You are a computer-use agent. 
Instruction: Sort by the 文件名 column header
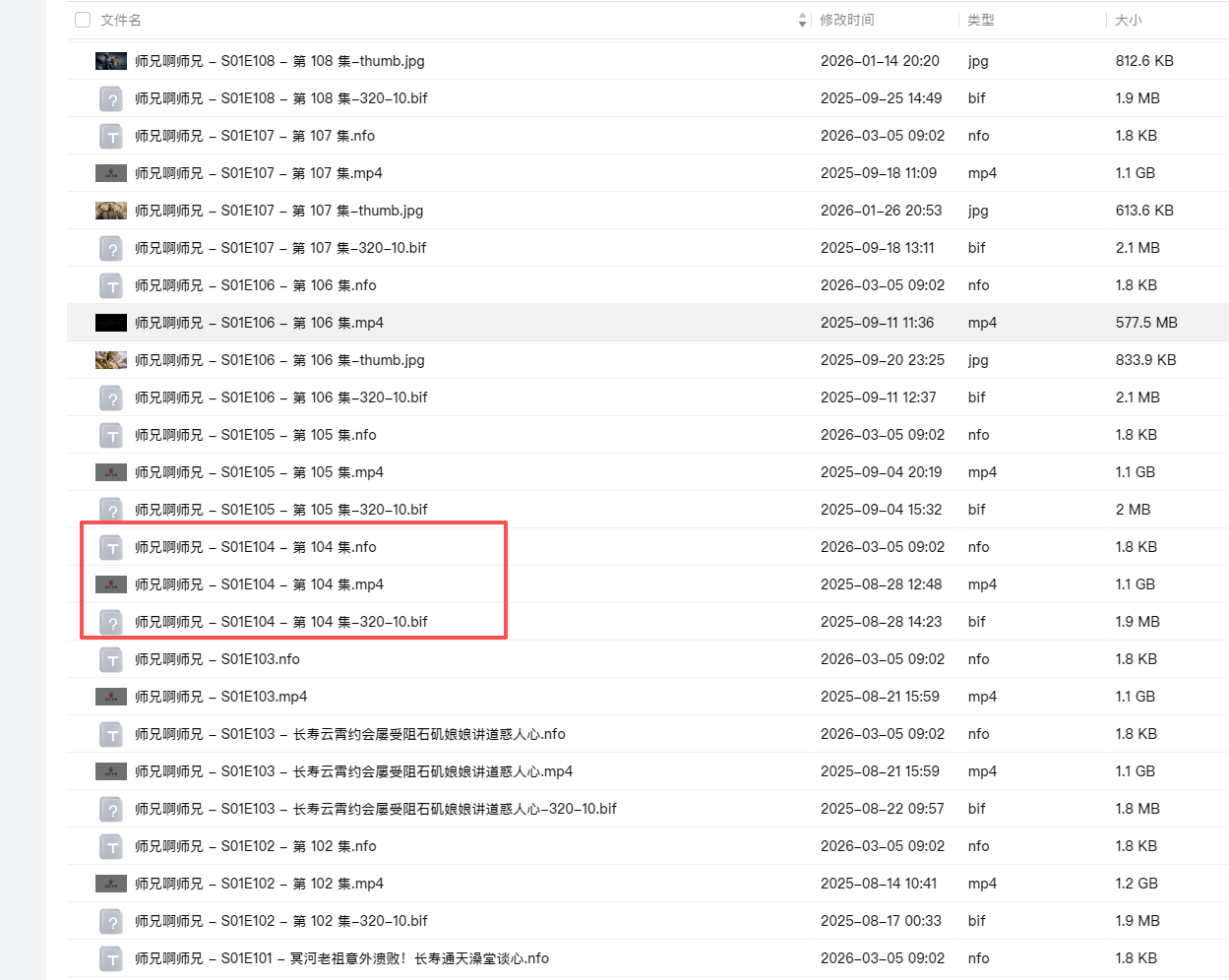[x=121, y=20]
